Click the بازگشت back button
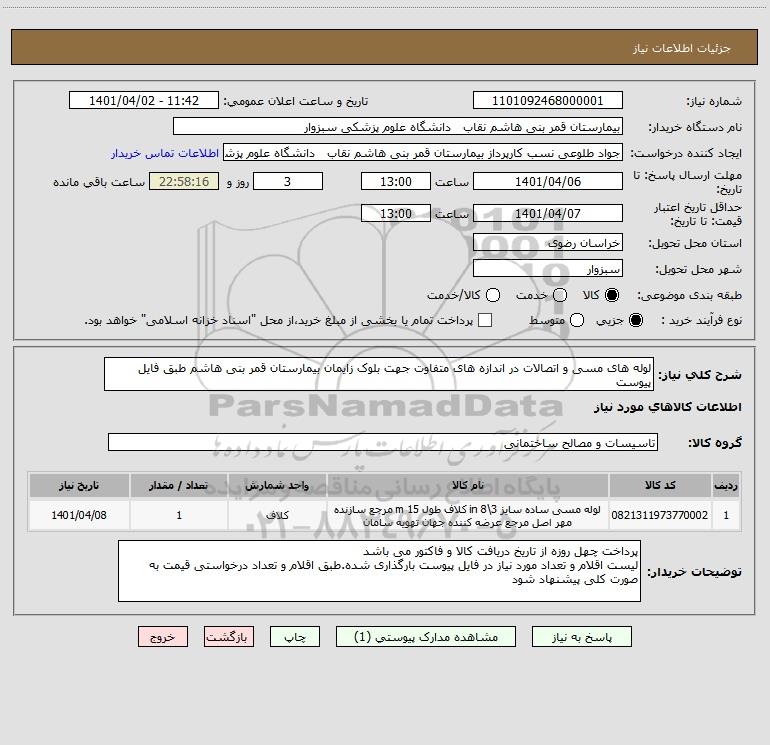Screen dimensions: 770x745 229,637
